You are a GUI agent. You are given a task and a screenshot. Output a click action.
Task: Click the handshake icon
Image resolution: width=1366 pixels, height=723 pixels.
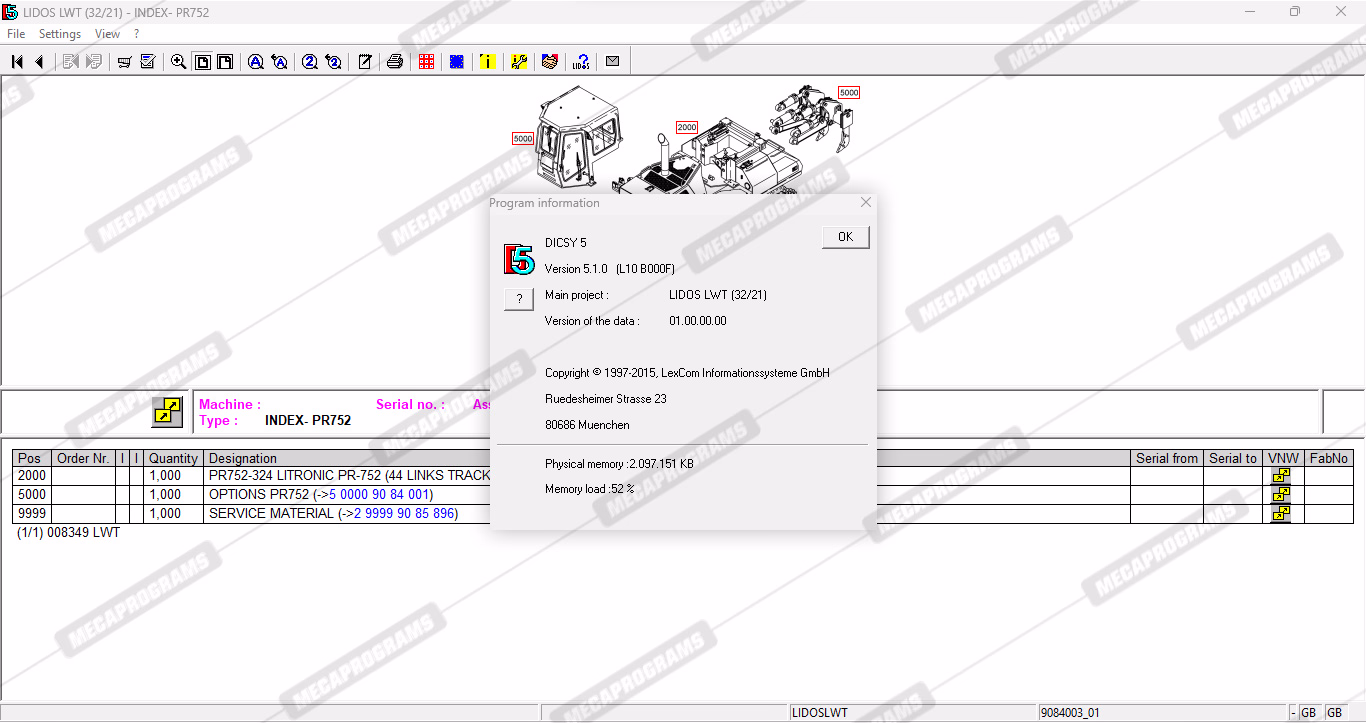549,62
